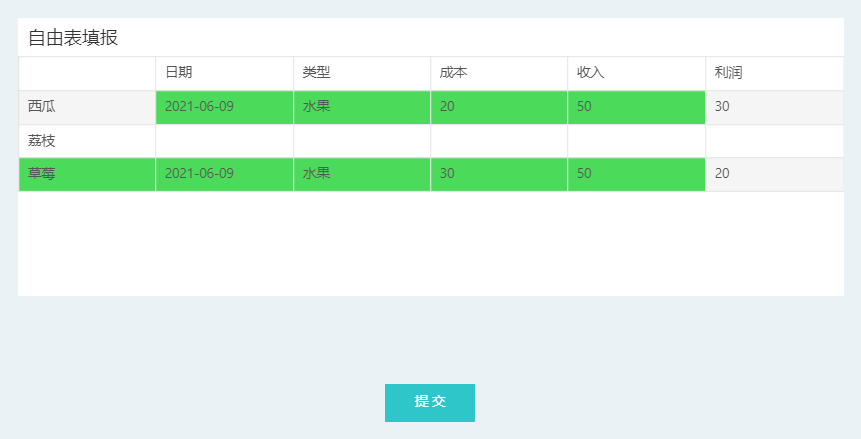Select the 类型 column header
The width and height of the screenshot is (861, 439).
coord(362,73)
